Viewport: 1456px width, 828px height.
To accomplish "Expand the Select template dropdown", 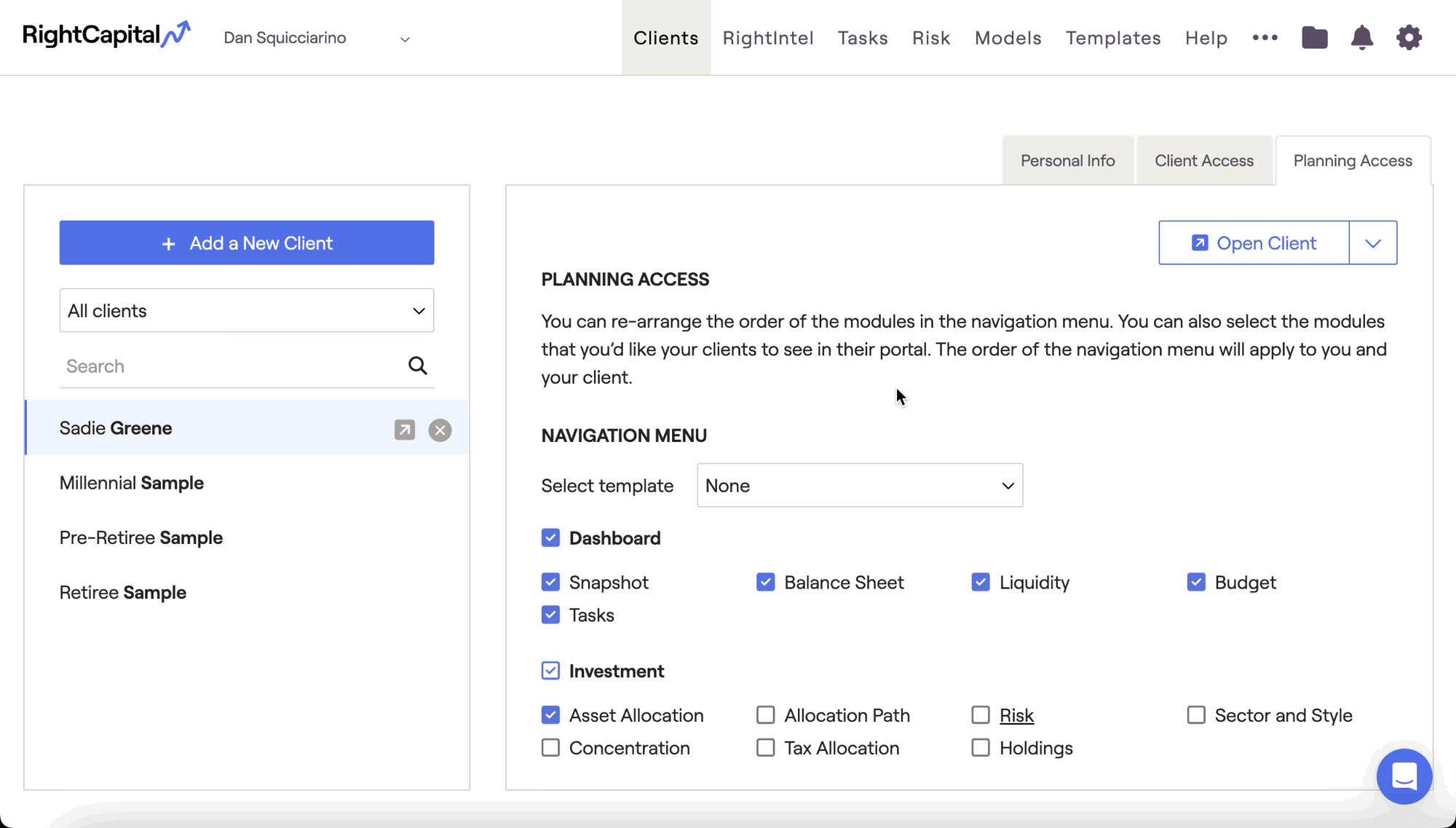I will click(x=859, y=485).
